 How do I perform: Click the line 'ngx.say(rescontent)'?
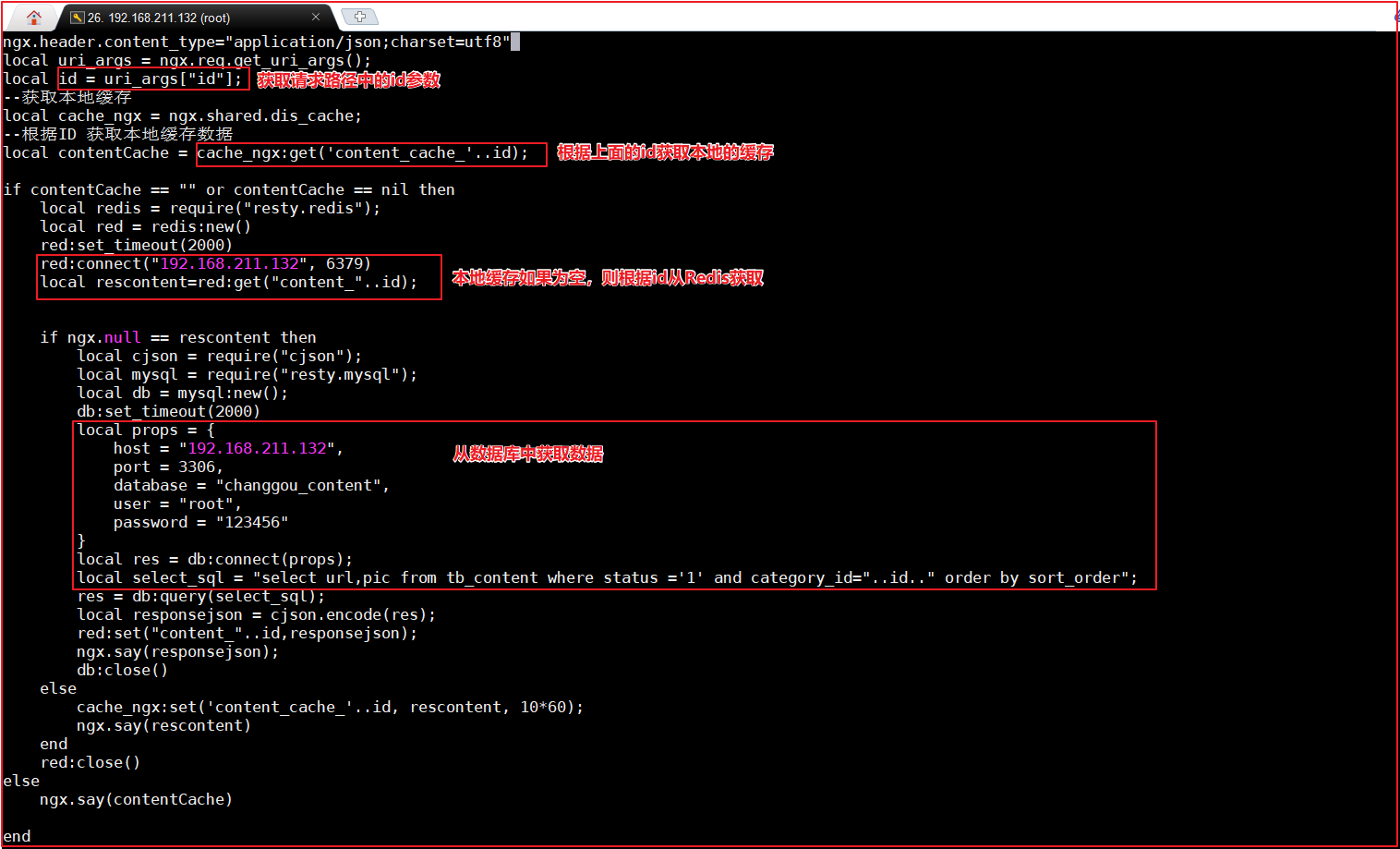[x=164, y=725]
